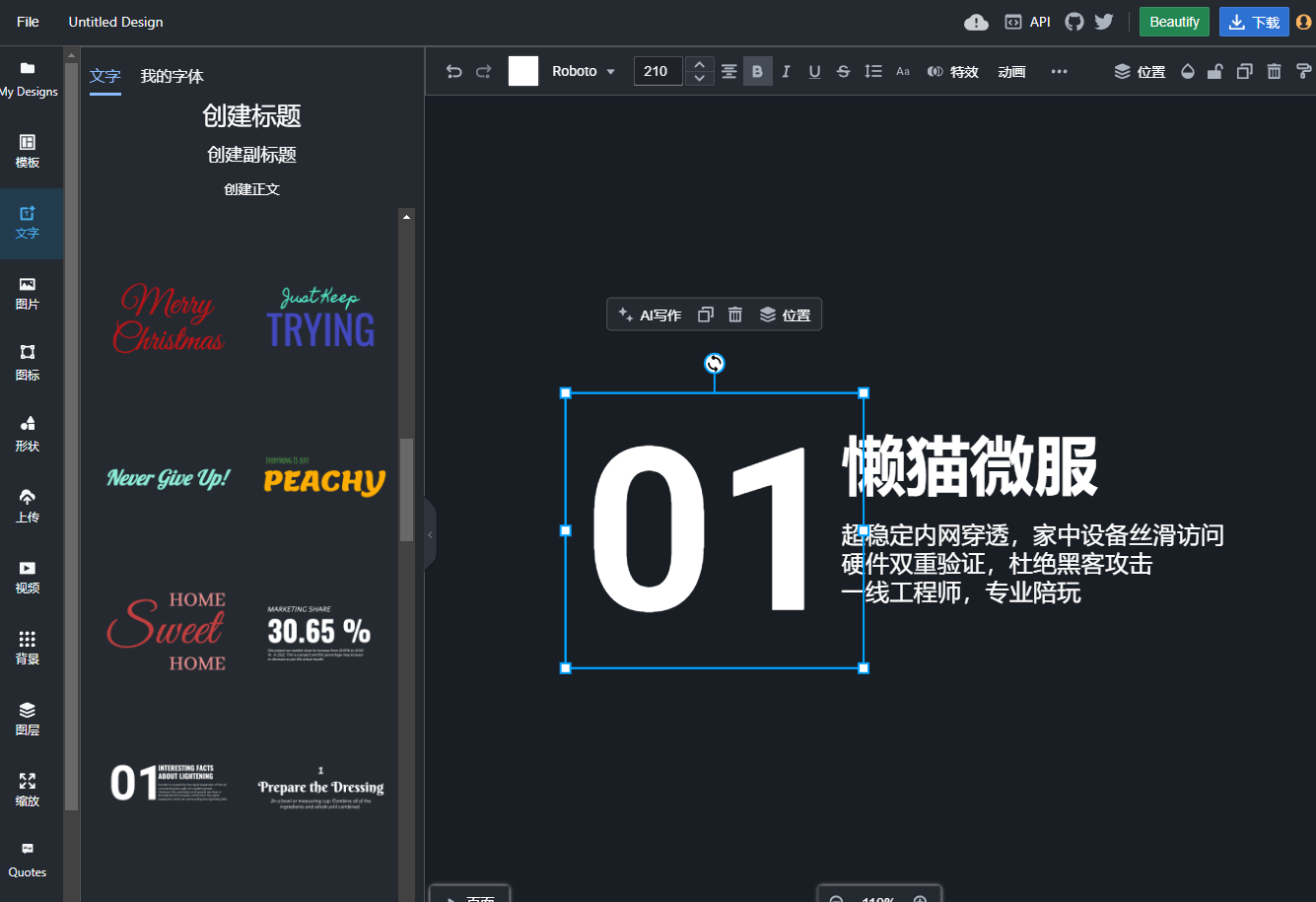
Task: Insert Peachy text template
Action: click(323, 477)
